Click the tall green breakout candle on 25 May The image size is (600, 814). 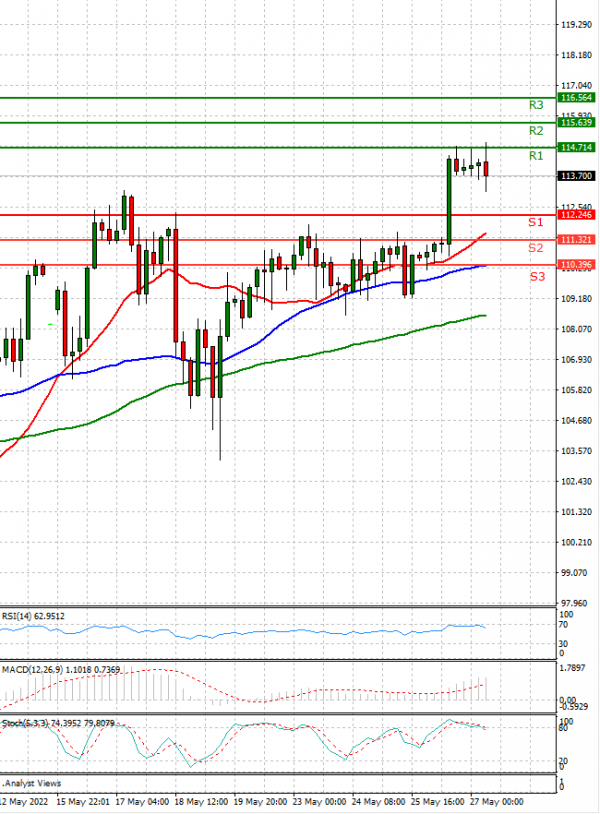click(449, 201)
